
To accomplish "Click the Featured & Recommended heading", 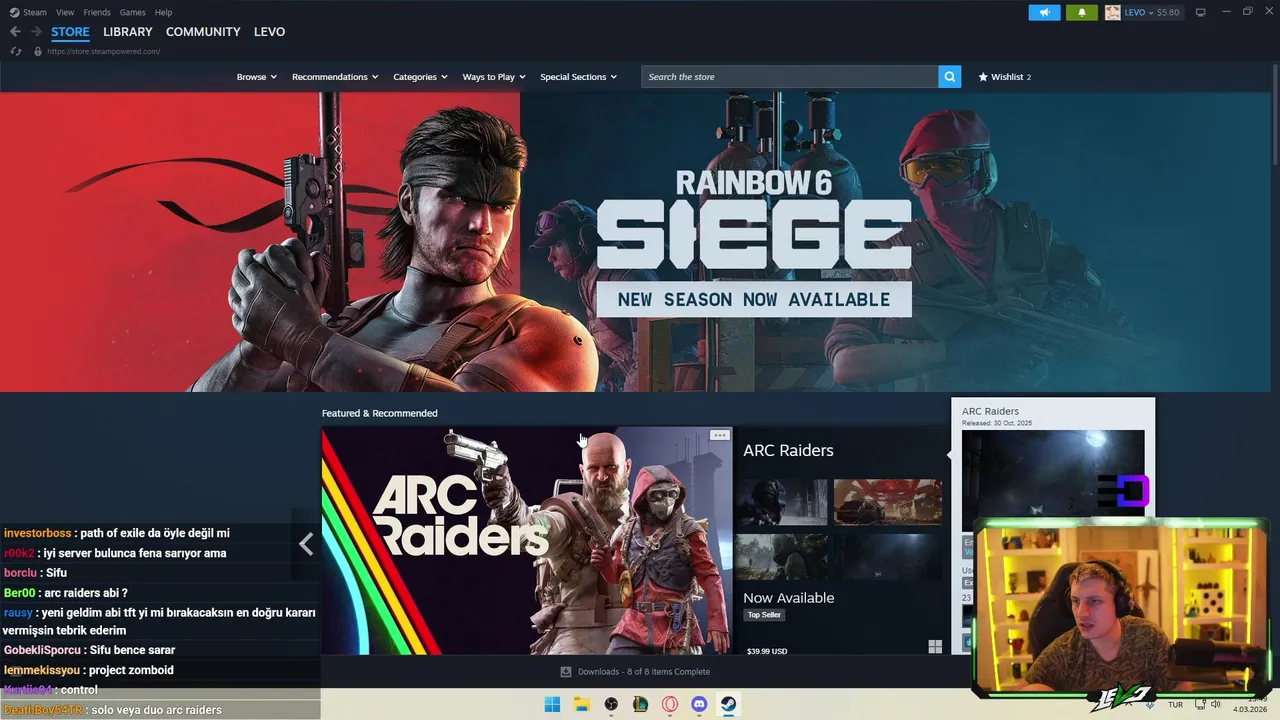I will pos(379,413).
